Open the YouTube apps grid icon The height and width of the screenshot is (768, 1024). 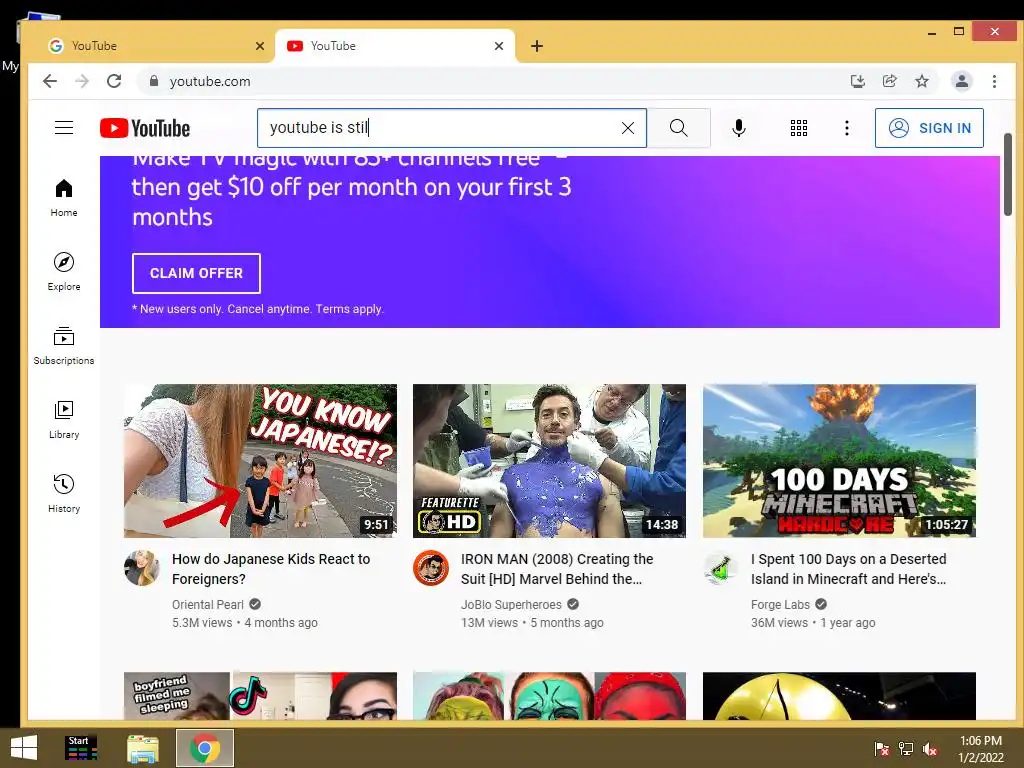click(799, 128)
